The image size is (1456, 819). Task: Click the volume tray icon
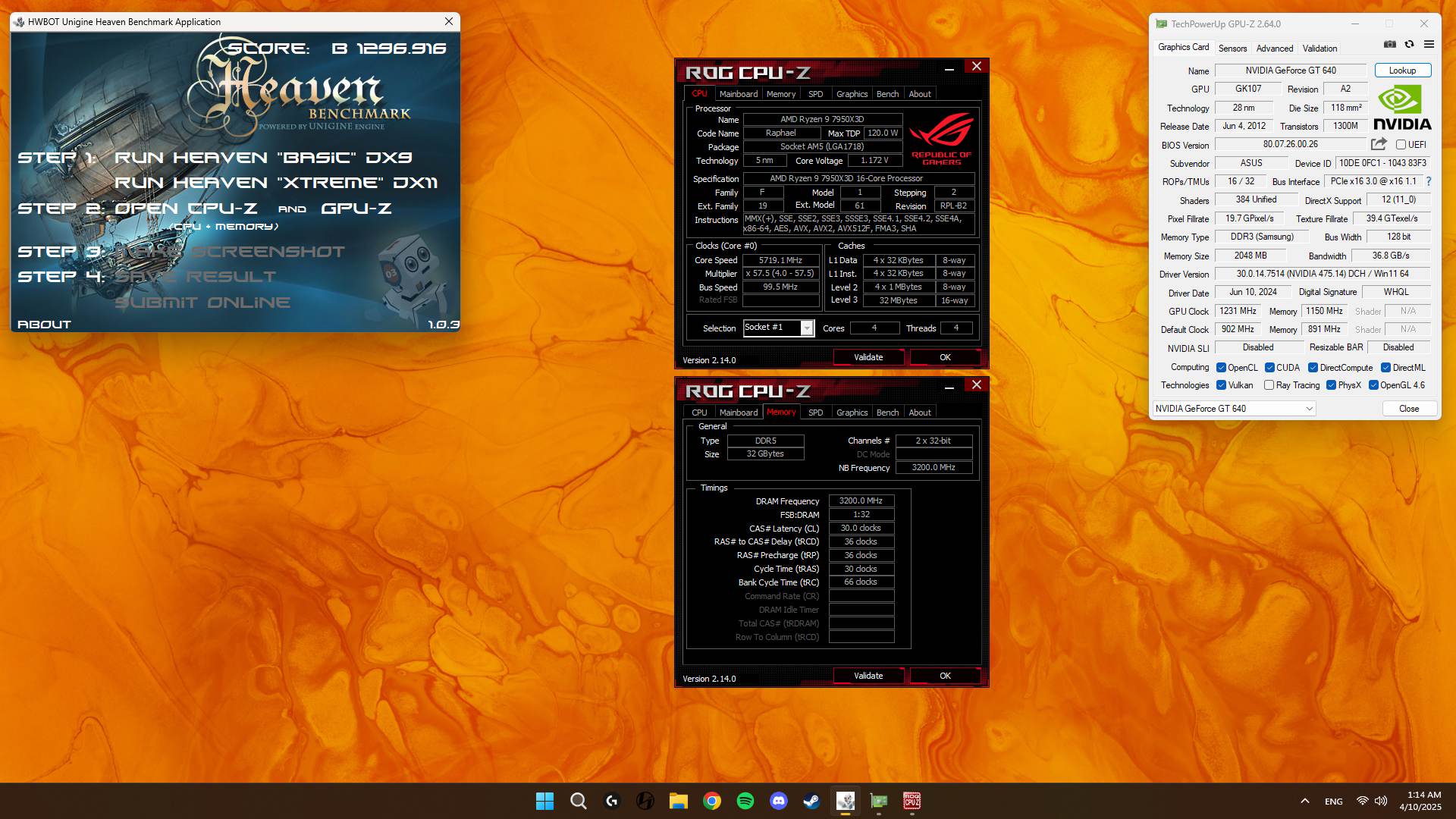1381,801
